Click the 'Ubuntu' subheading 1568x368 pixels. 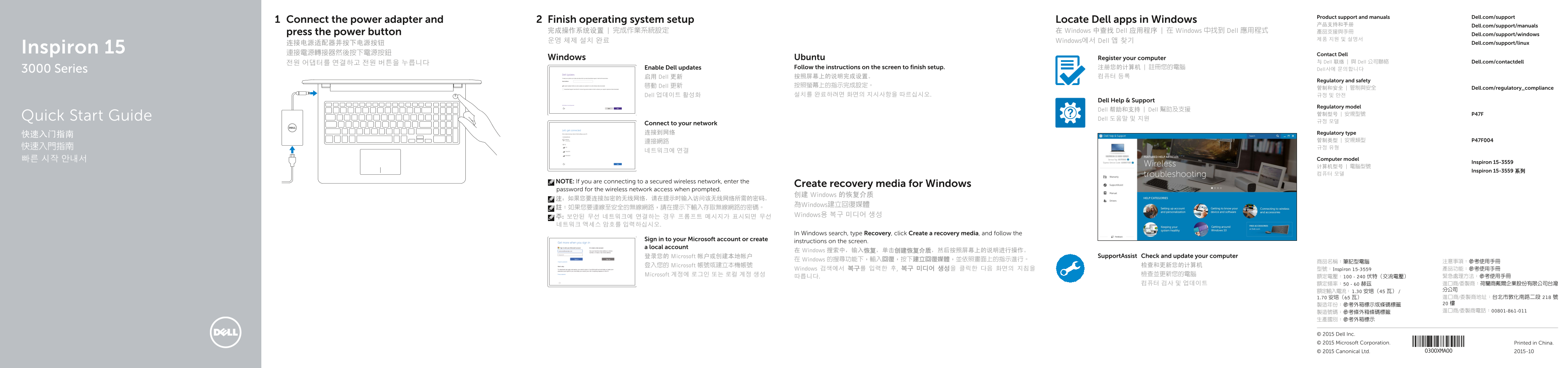[809, 57]
